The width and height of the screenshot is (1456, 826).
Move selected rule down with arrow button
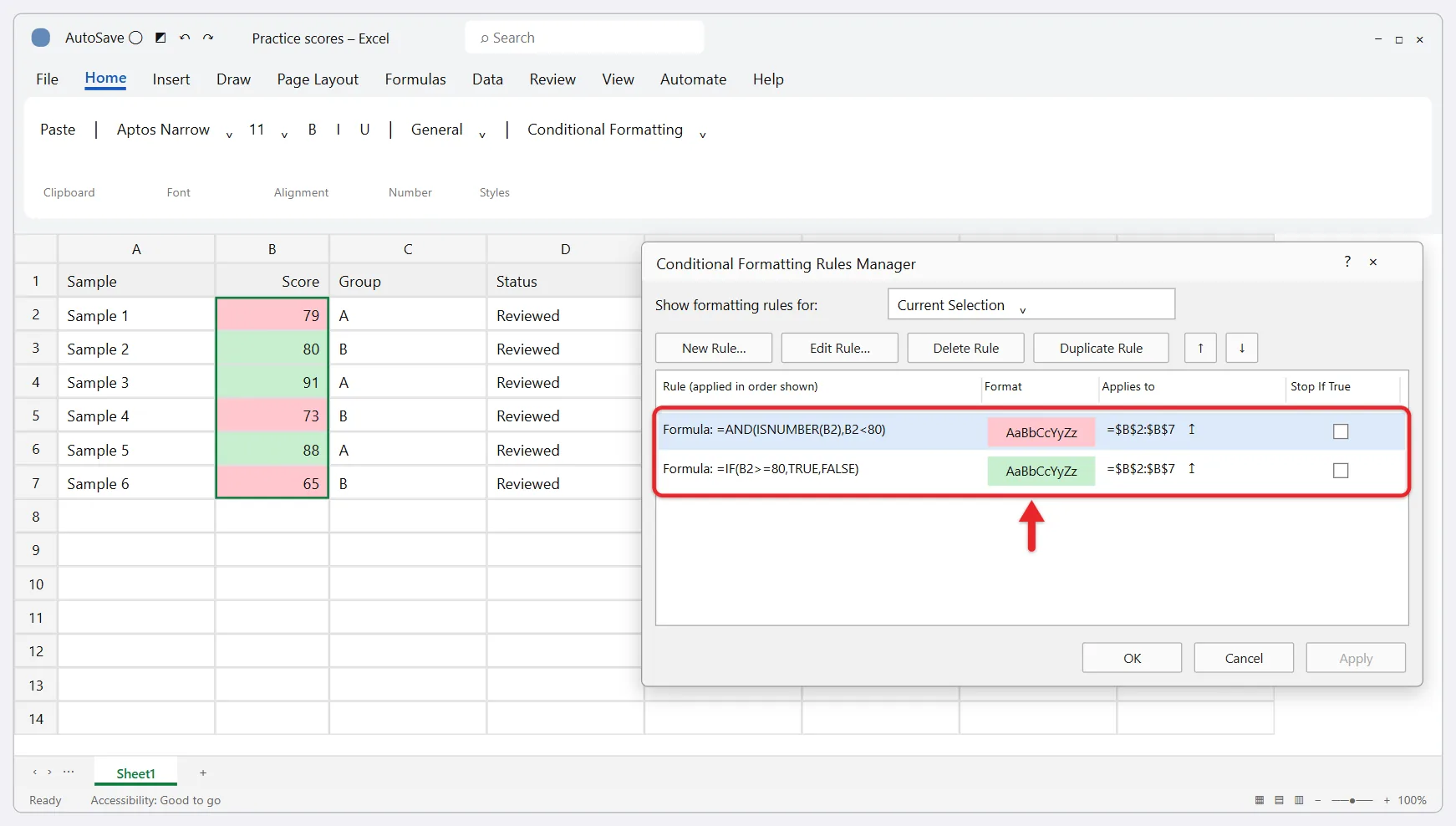click(x=1242, y=348)
